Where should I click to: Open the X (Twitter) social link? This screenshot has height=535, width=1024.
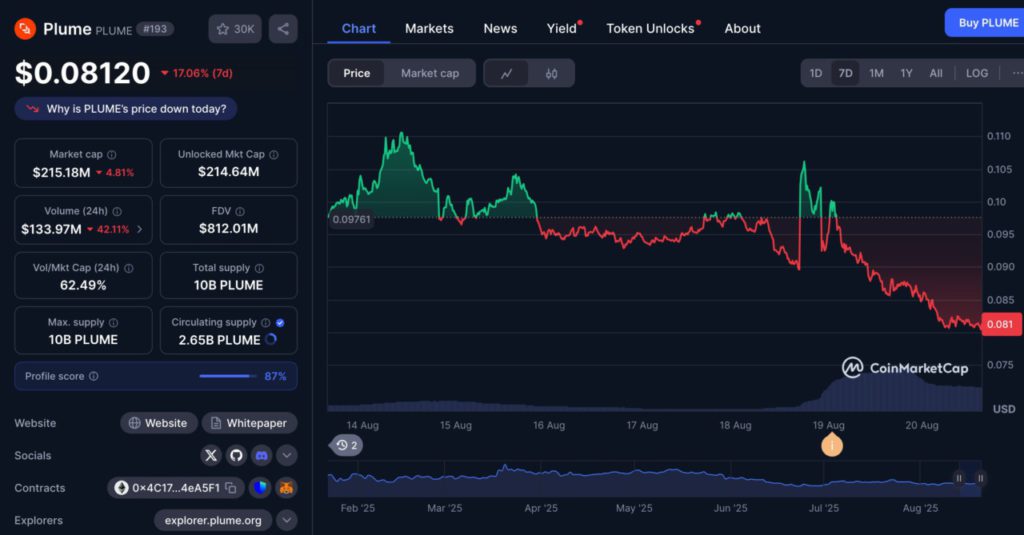[211, 455]
